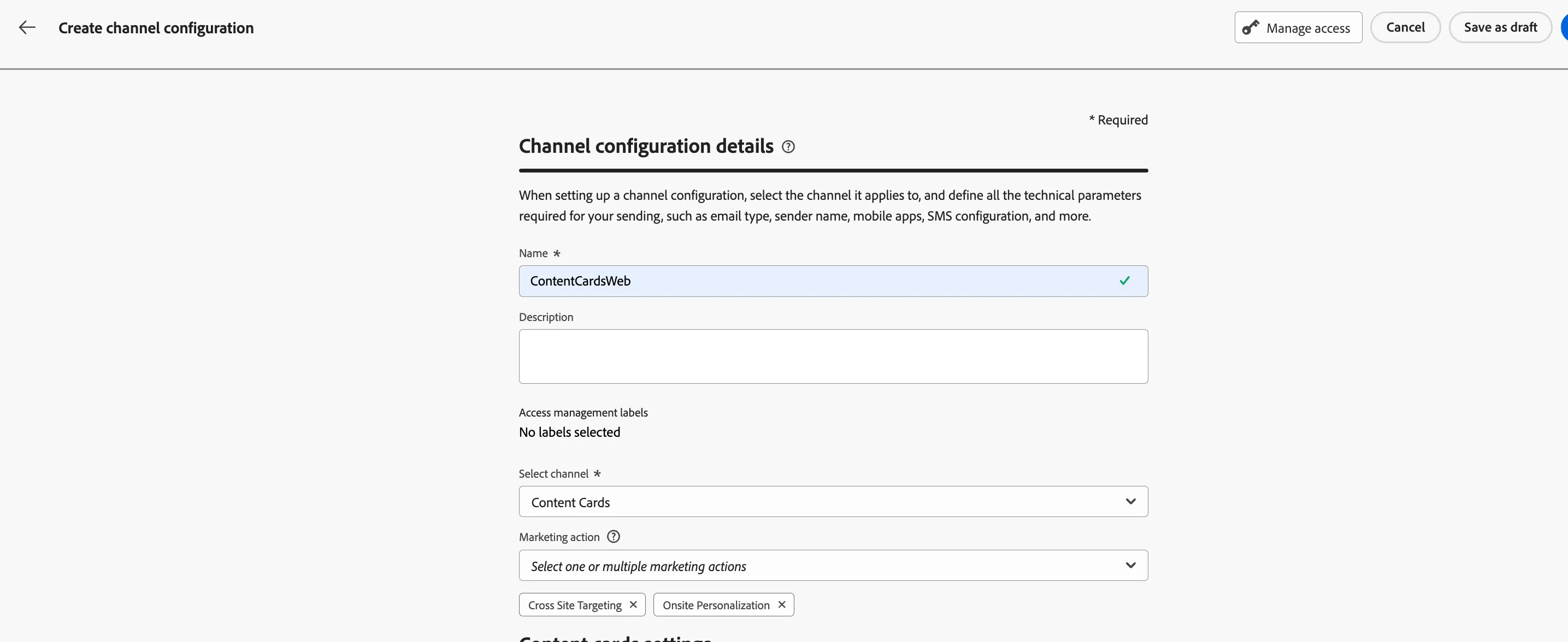Click the 'Create channel configuration' page title
Screen dimensions: 1568x642
click(156, 28)
